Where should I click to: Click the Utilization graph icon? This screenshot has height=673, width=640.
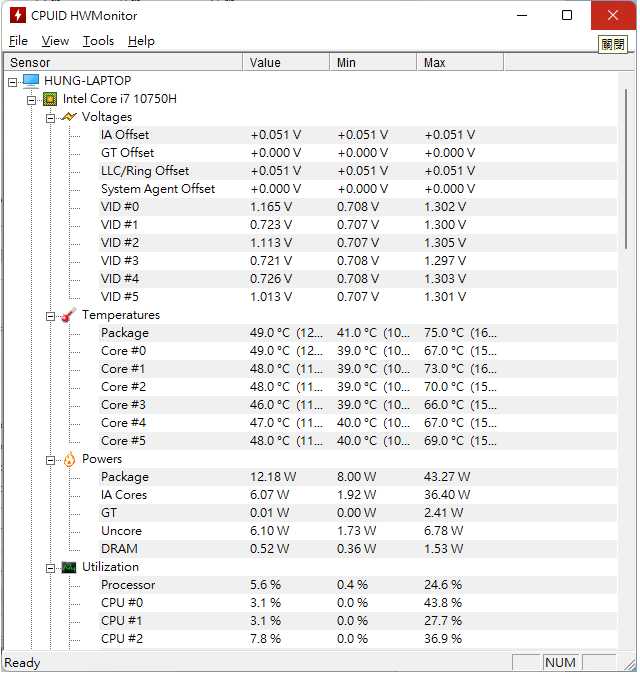pyautogui.click(x=69, y=567)
